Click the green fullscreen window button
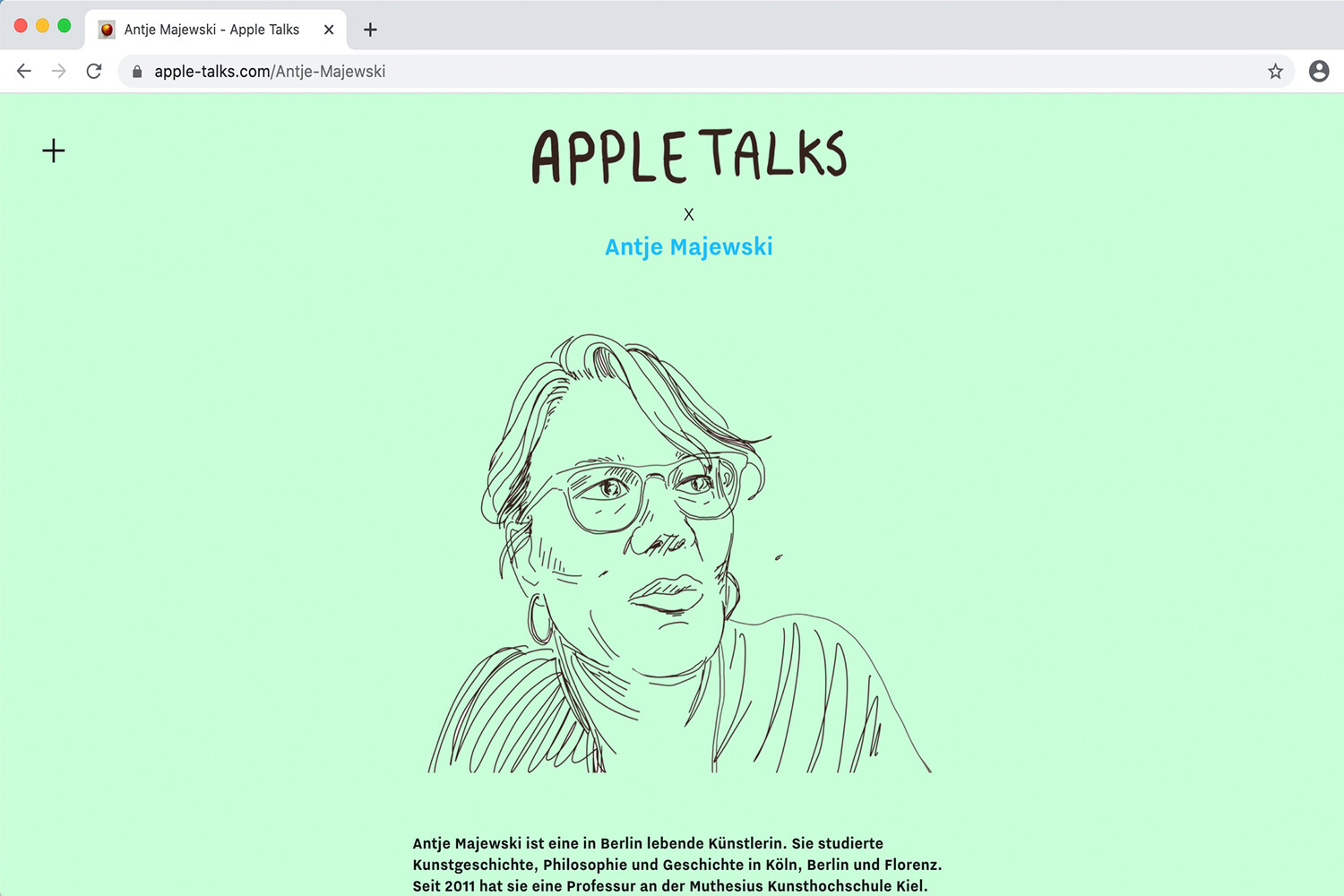 (x=64, y=26)
